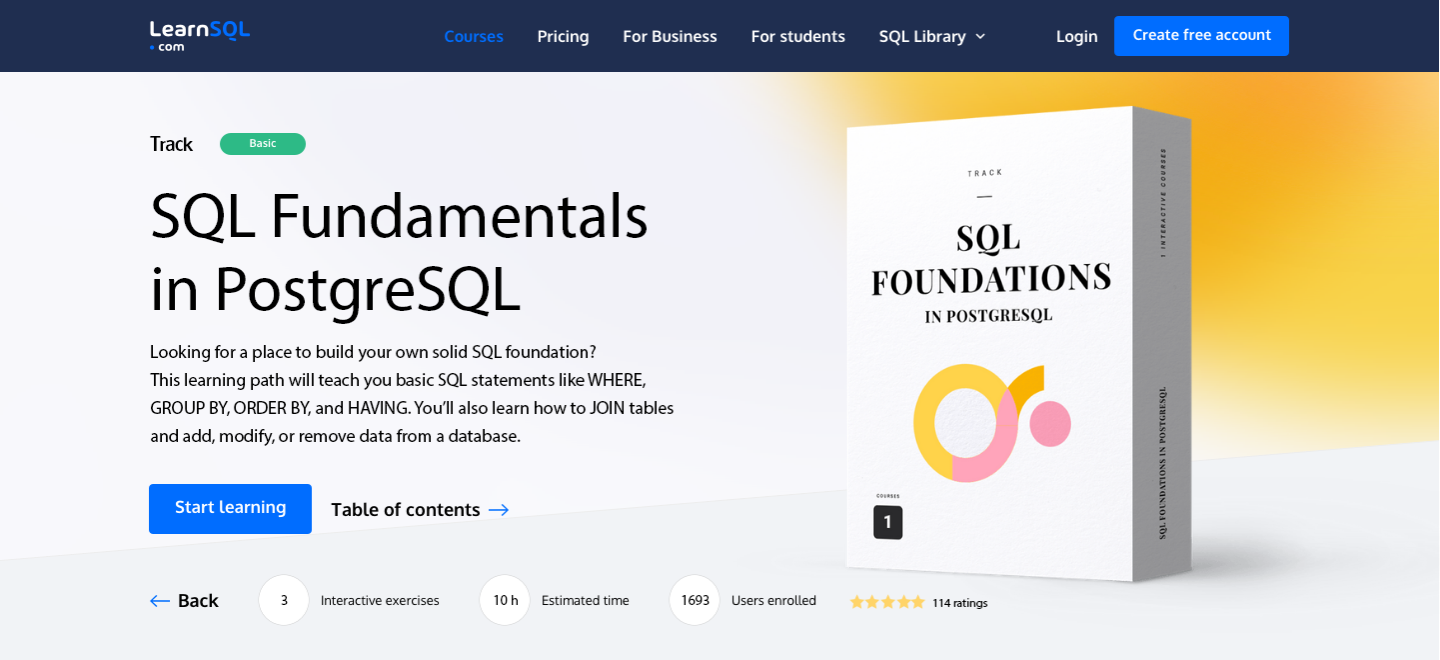1440x660 pixels.
Task: Click the arrow beside Table of contents
Action: [499, 511]
